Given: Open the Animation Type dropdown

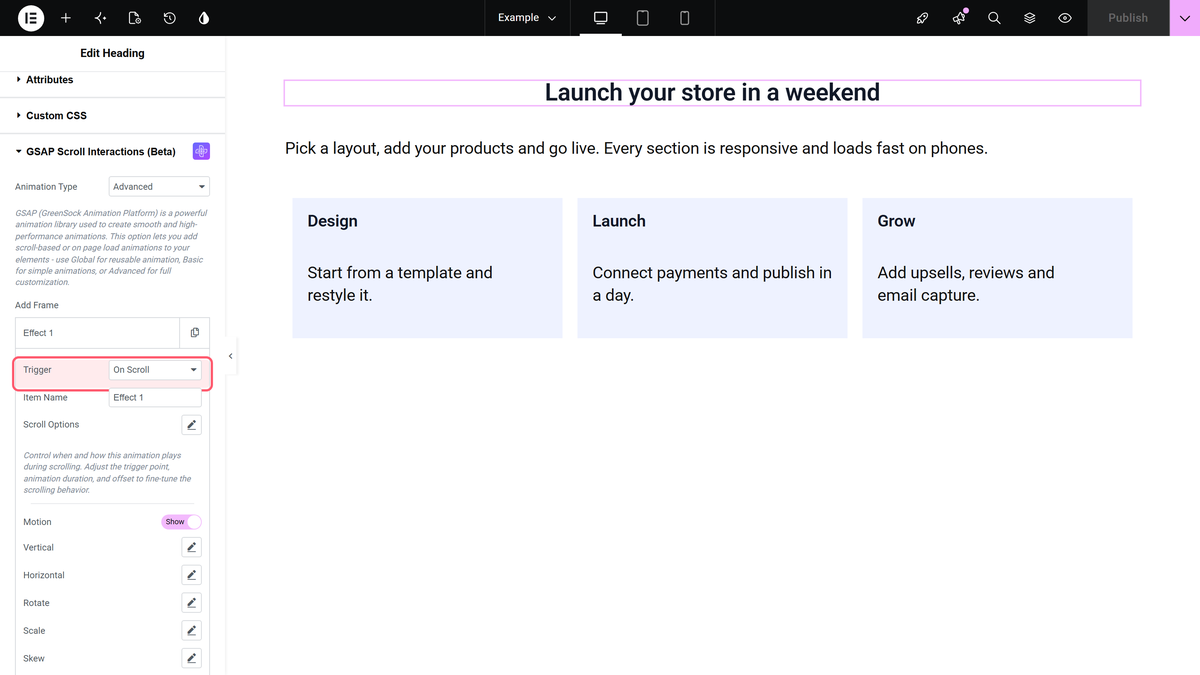Looking at the screenshot, I should [x=159, y=187].
